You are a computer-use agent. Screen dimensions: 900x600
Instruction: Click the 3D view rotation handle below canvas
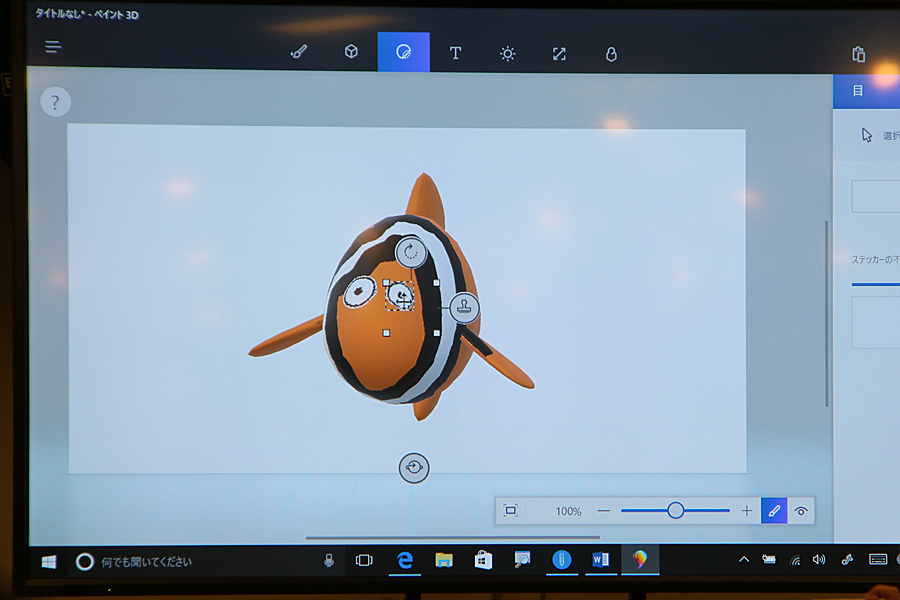[414, 468]
